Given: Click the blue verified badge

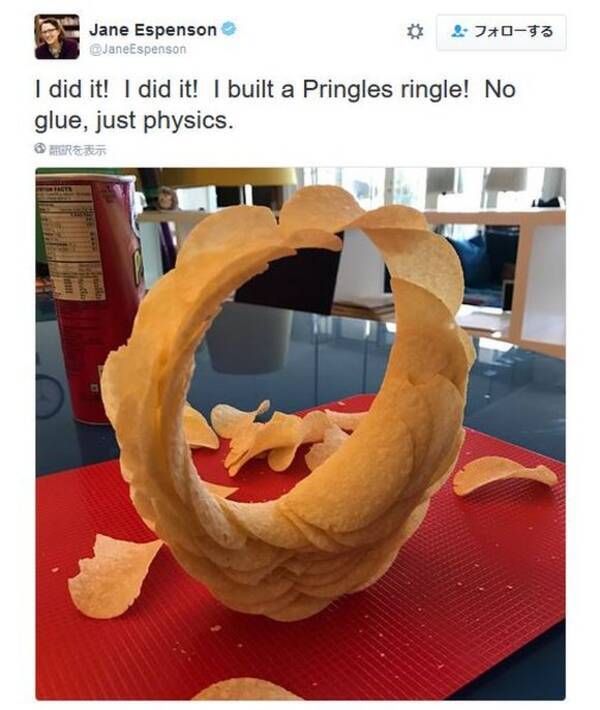Looking at the screenshot, I should 229,29.
